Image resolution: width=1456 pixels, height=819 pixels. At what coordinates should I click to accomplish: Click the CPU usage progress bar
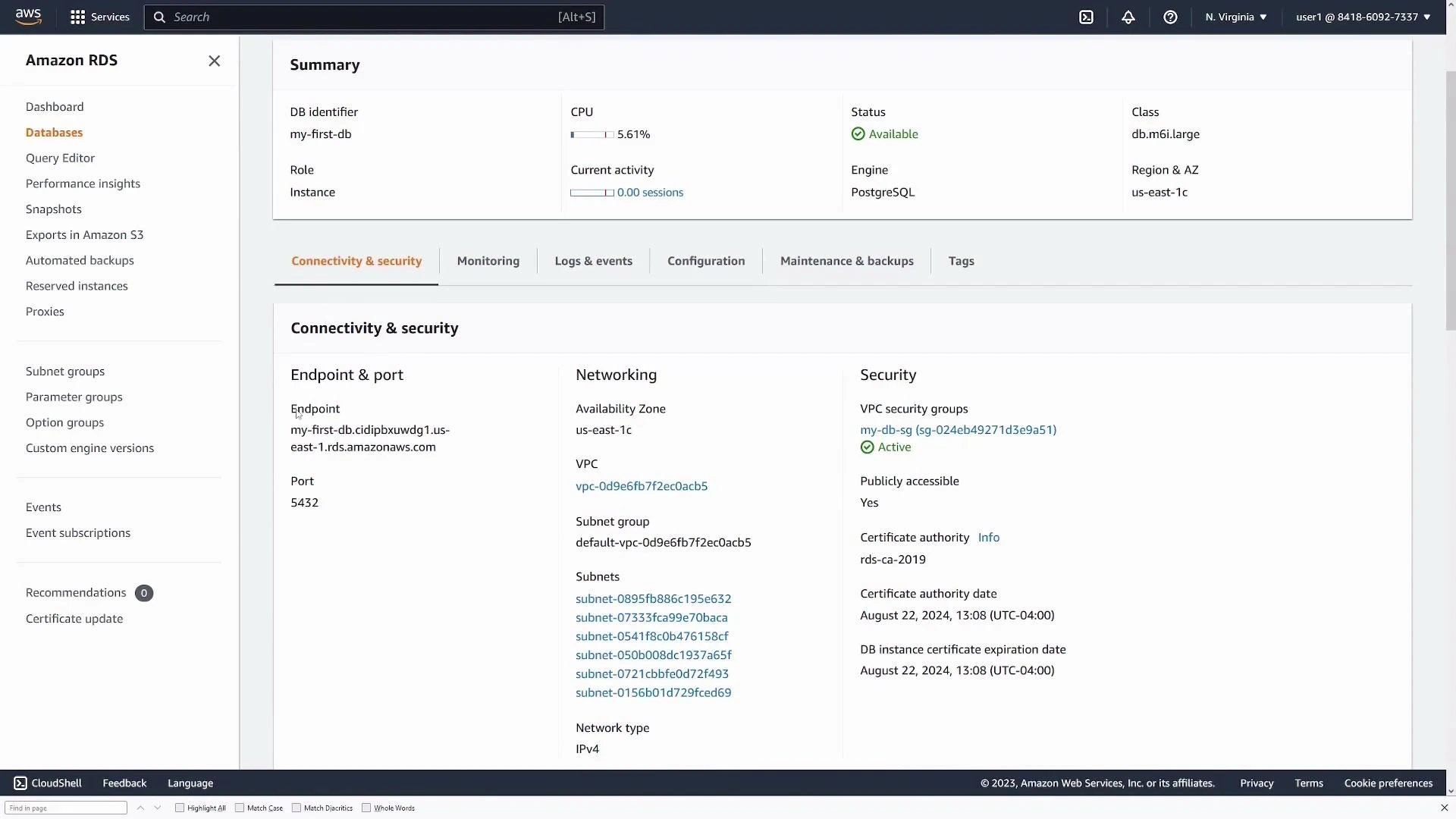click(x=591, y=134)
